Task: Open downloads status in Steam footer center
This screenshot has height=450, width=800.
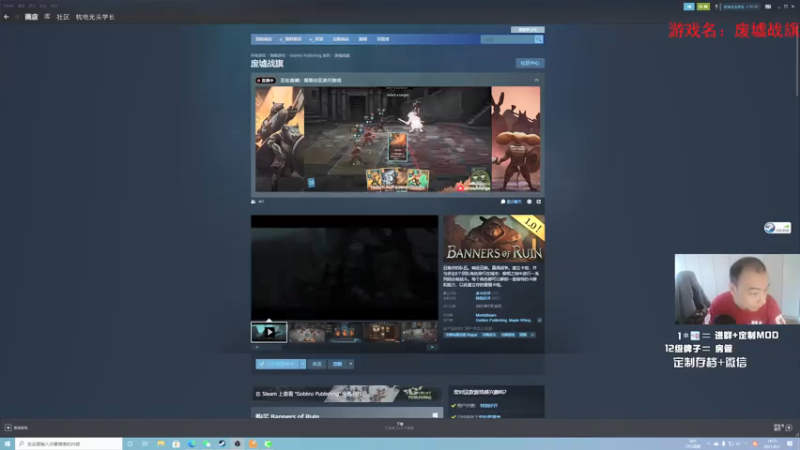Action: coord(399,426)
